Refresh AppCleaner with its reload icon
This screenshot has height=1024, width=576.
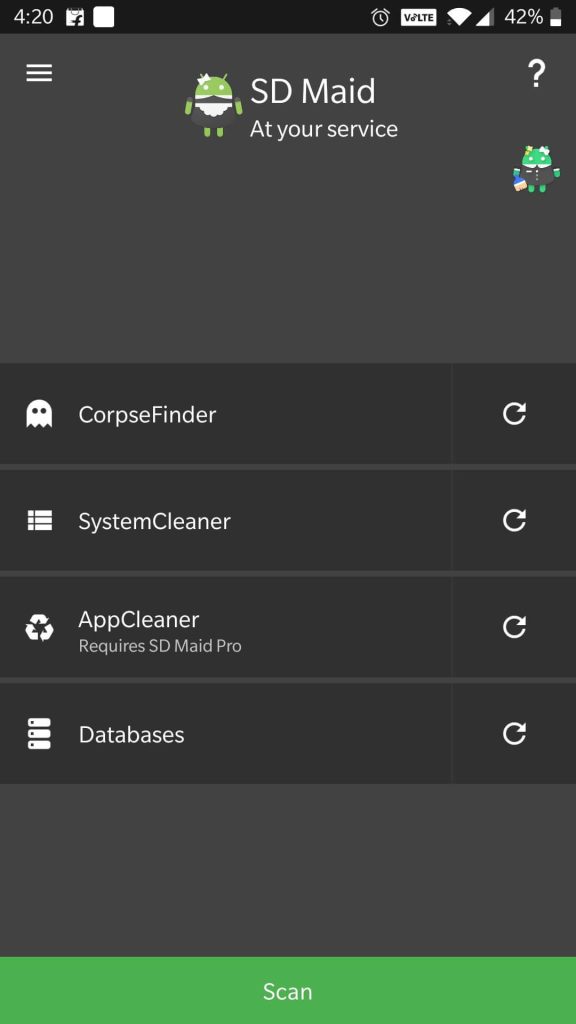[x=514, y=627]
